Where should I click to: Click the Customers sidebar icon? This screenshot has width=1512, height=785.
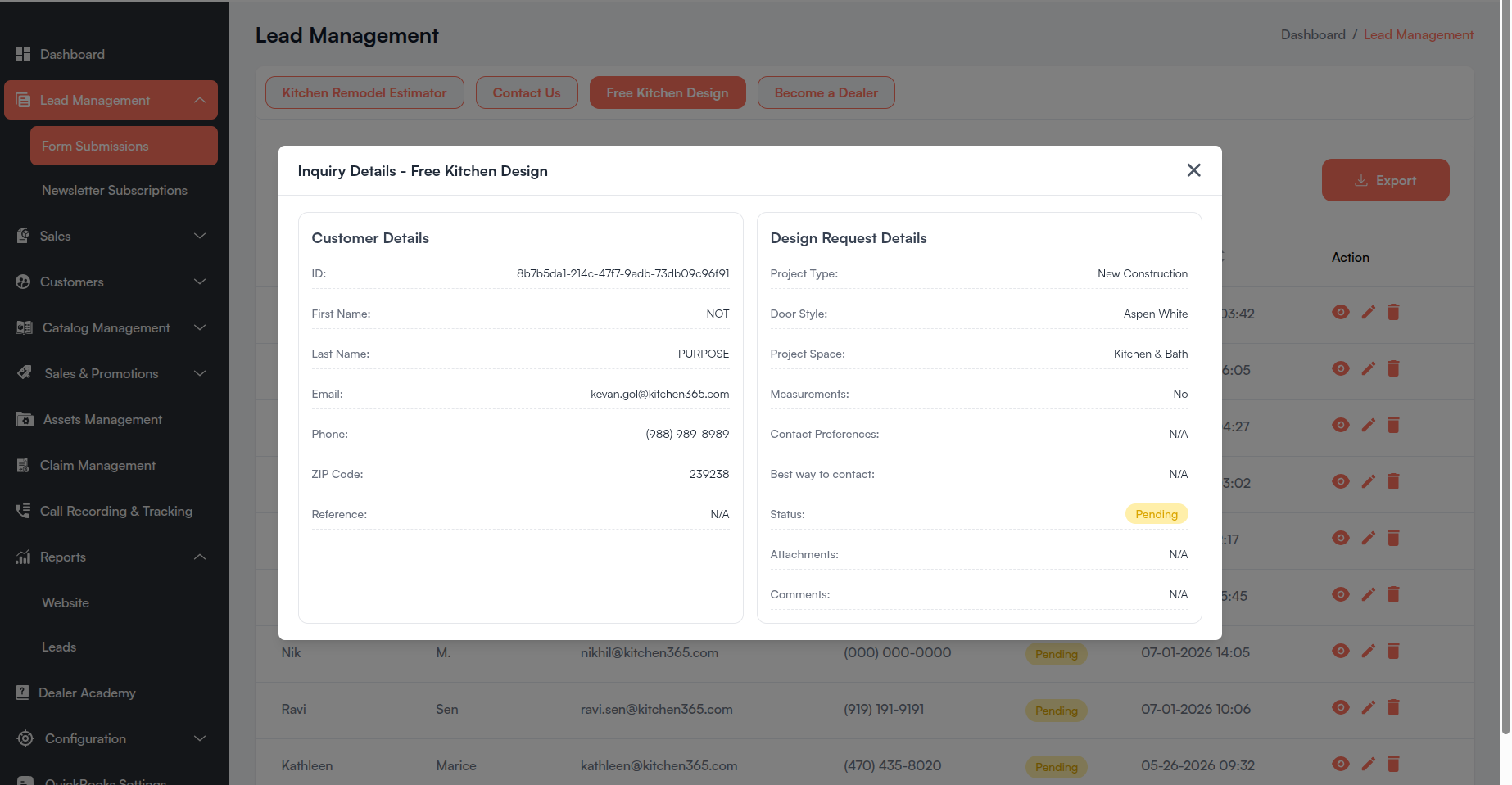click(23, 282)
